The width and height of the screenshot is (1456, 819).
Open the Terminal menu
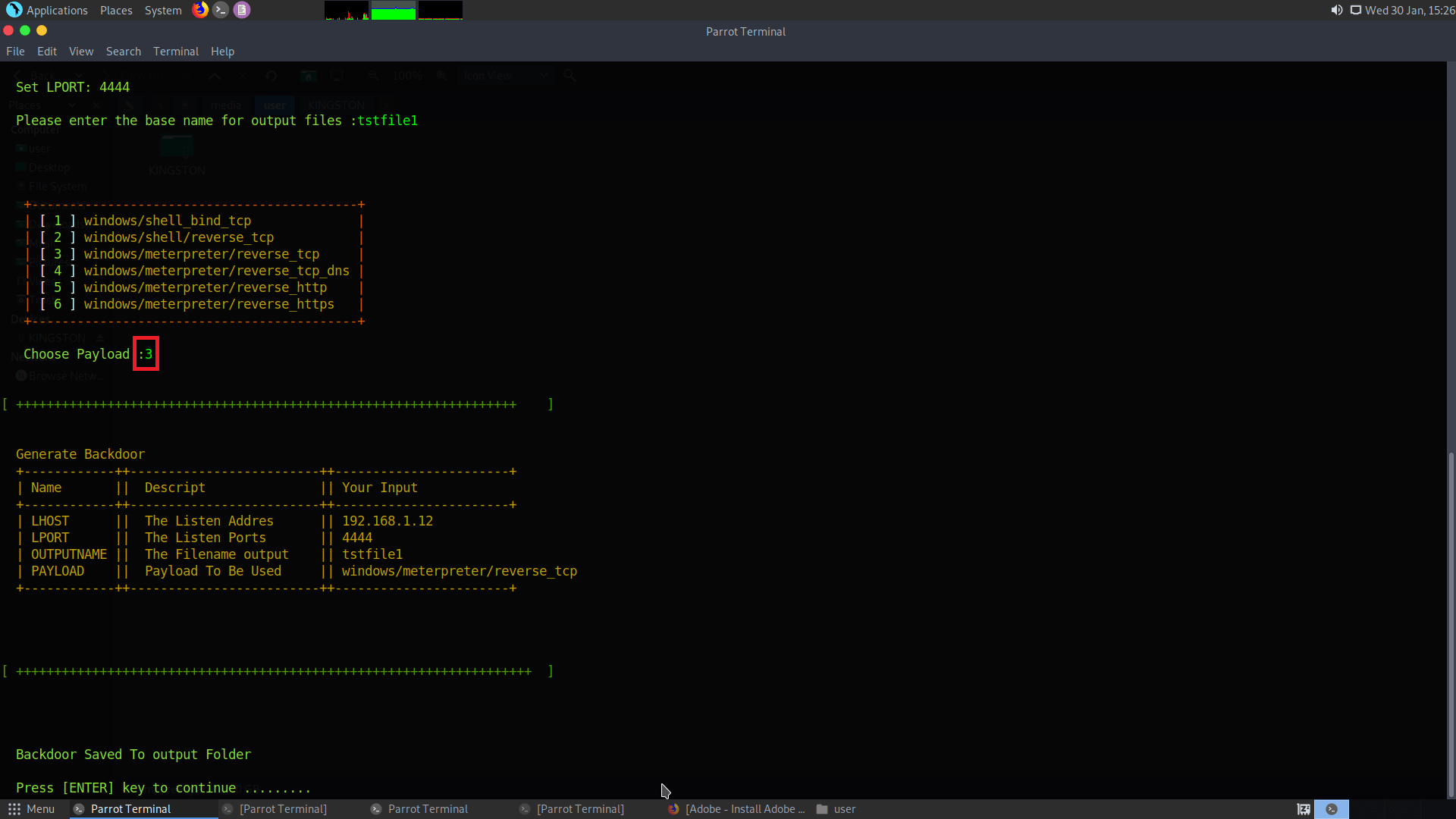pos(175,51)
